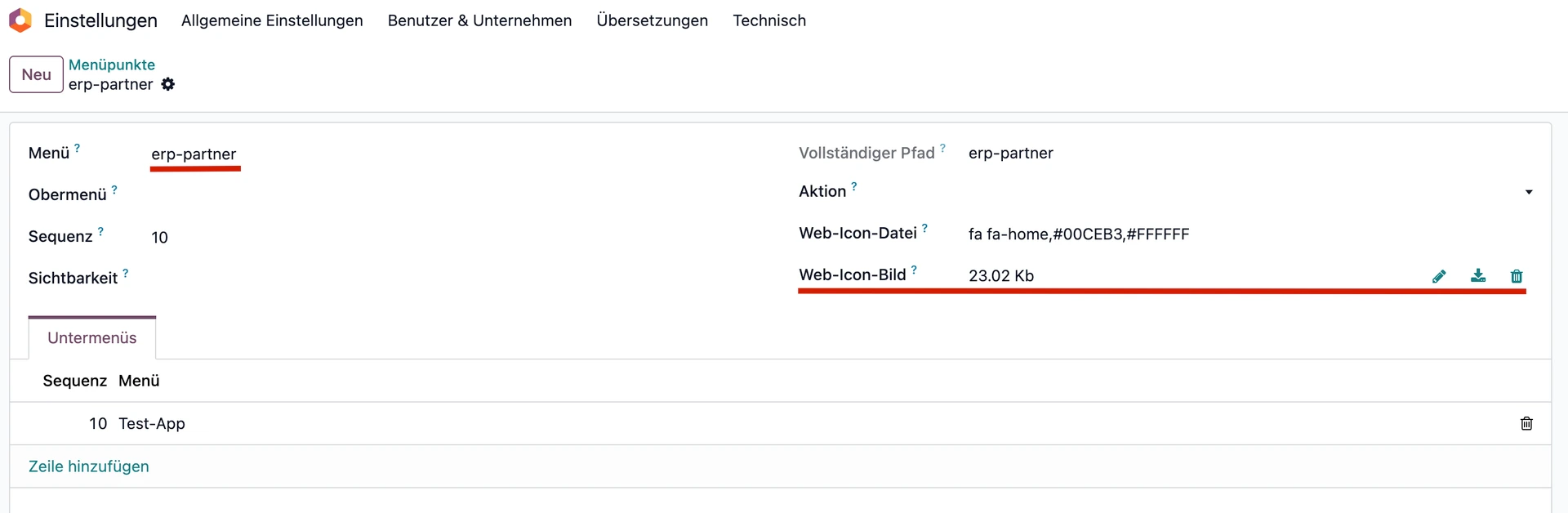Open the Übersetzungen menu
The width and height of the screenshot is (1568, 513).
pyautogui.click(x=652, y=20)
